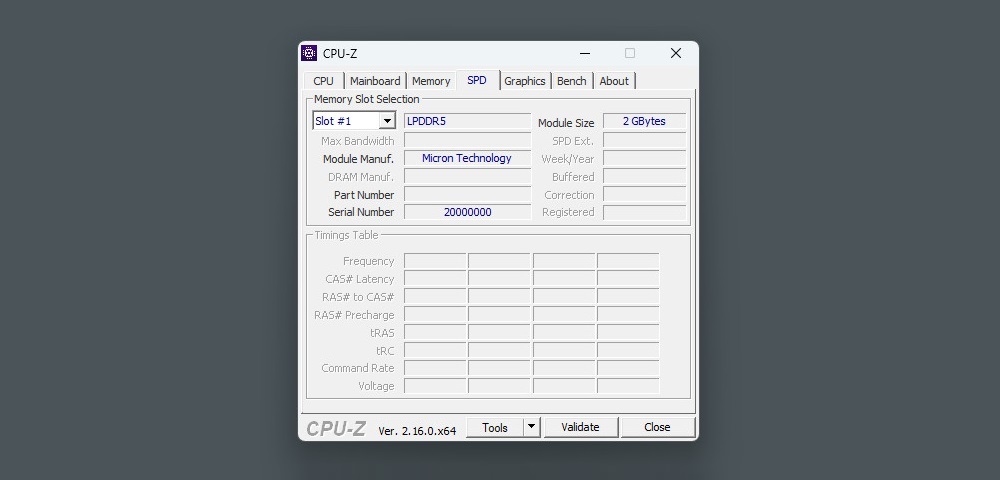Minimize the CPU-Z window

tap(584, 54)
